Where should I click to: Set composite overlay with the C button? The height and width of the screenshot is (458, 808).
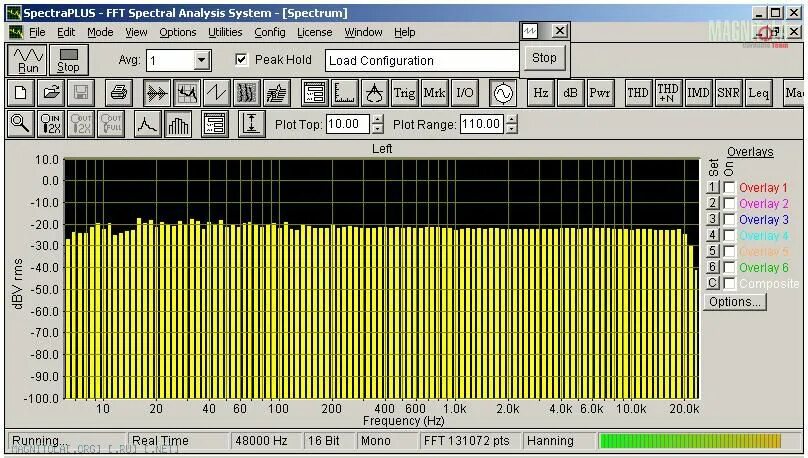[713, 283]
